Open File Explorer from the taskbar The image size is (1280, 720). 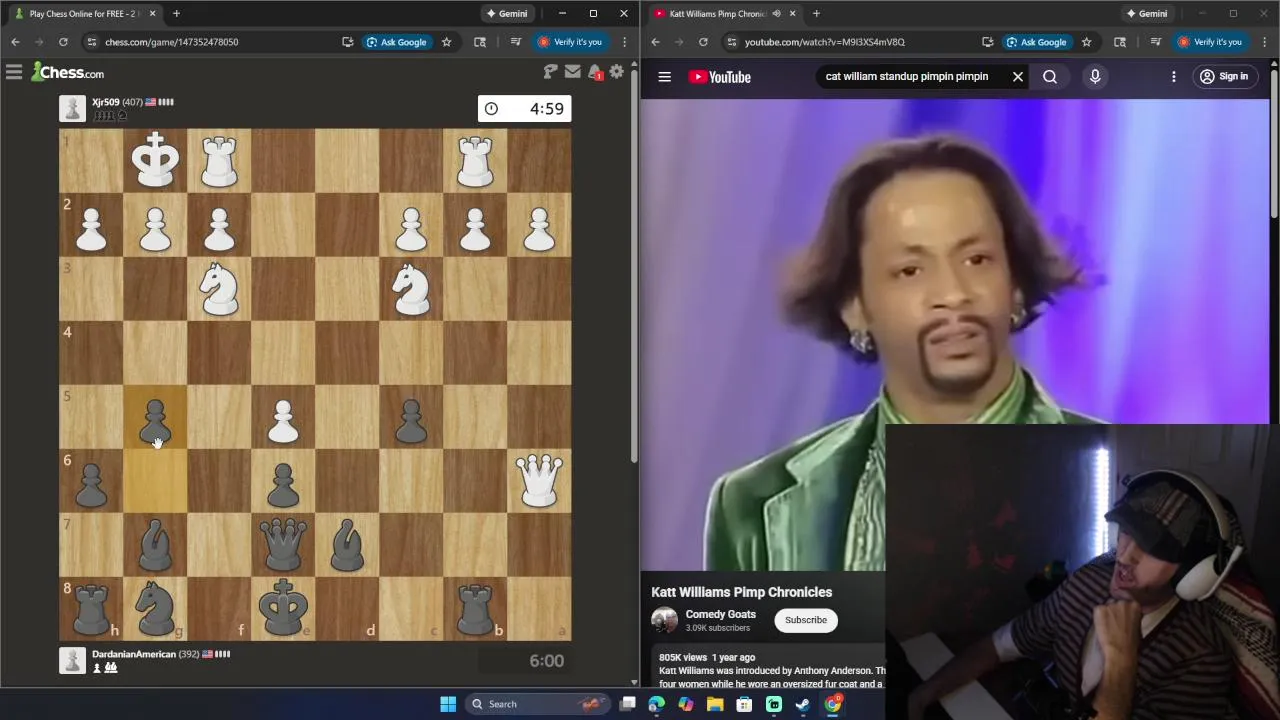click(x=715, y=704)
